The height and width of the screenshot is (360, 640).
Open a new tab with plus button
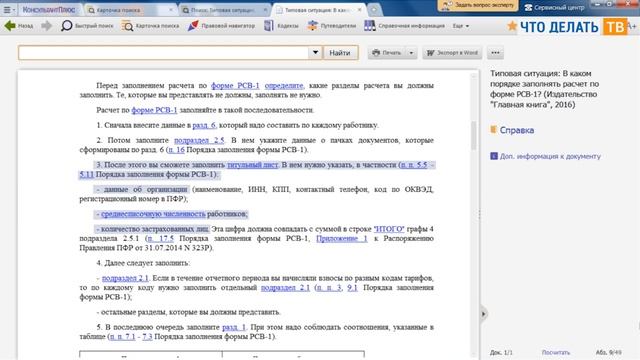click(x=373, y=9)
